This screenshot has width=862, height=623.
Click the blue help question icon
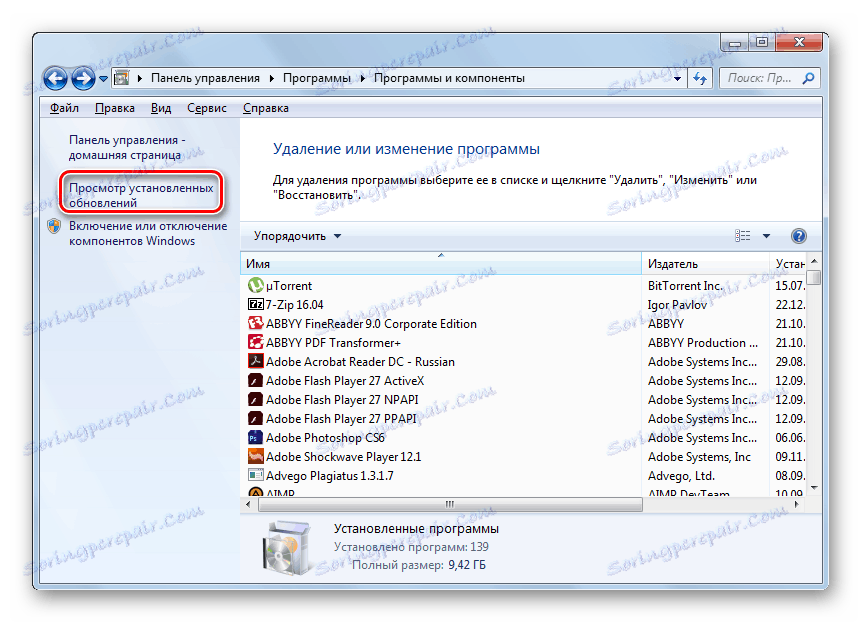(798, 236)
